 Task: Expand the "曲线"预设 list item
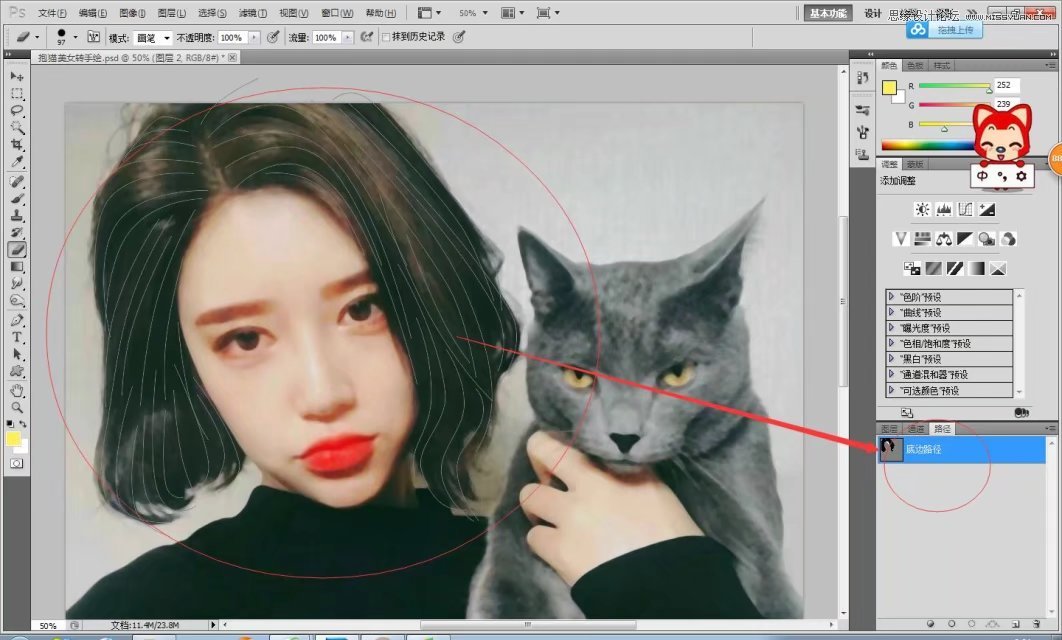(949, 312)
